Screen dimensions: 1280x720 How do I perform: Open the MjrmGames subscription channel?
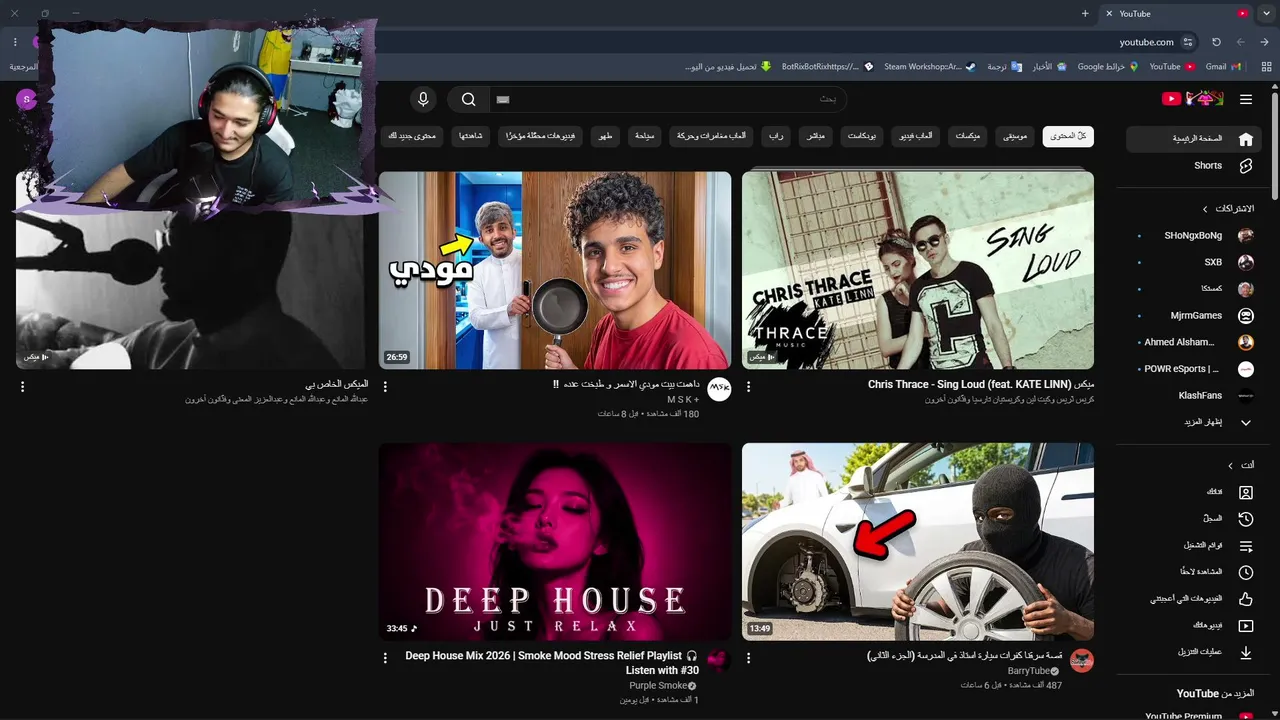click(x=1194, y=316)
